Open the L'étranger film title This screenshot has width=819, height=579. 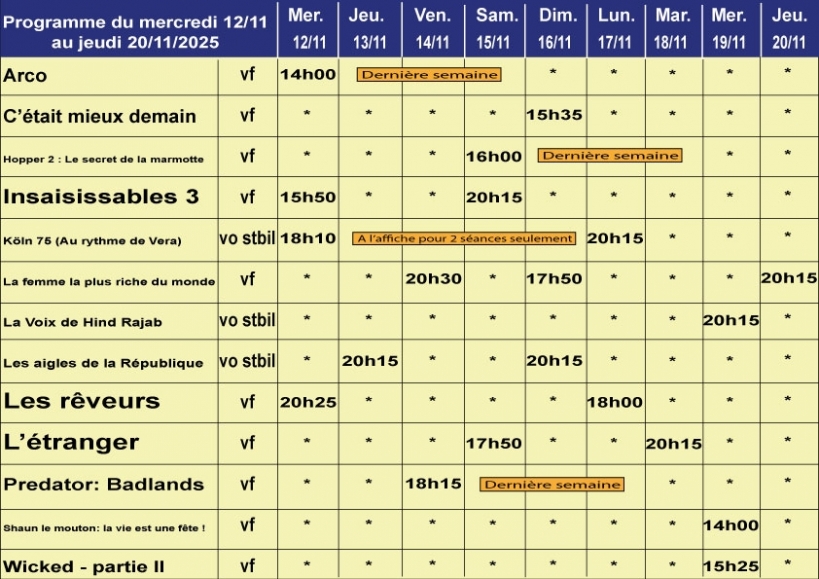pyautogui.click(x=71, y=443)
